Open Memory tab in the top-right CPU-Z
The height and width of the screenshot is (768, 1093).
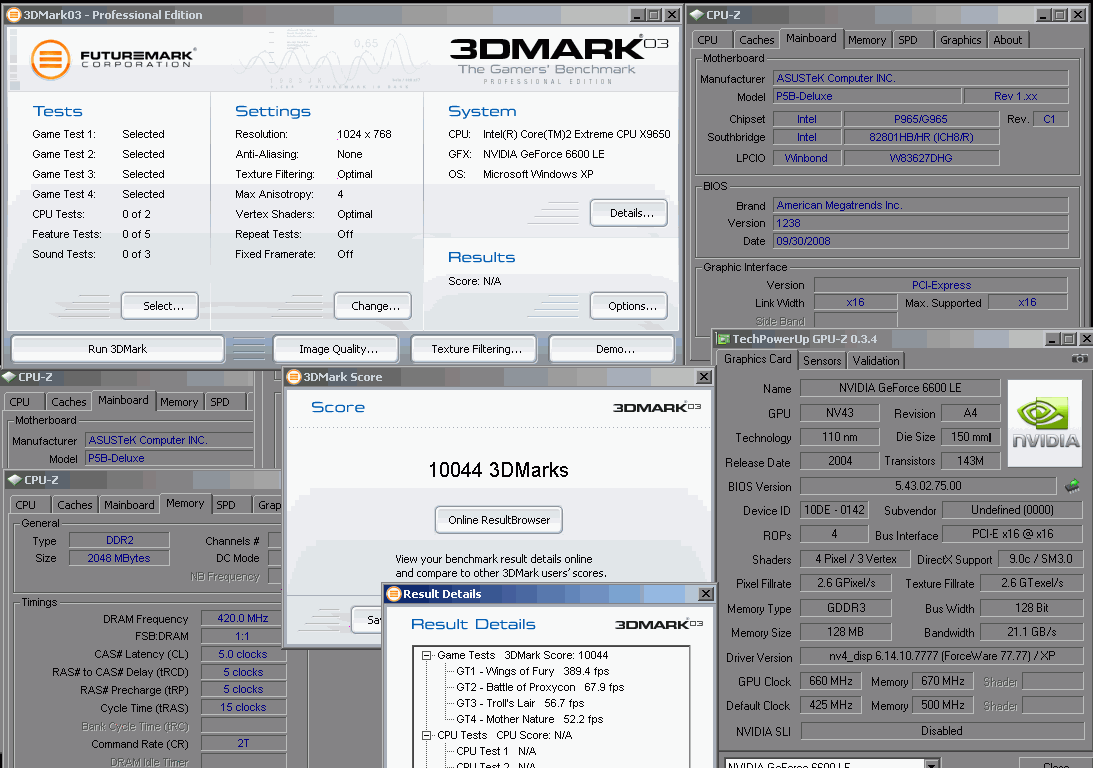click(x=867, y=40)
